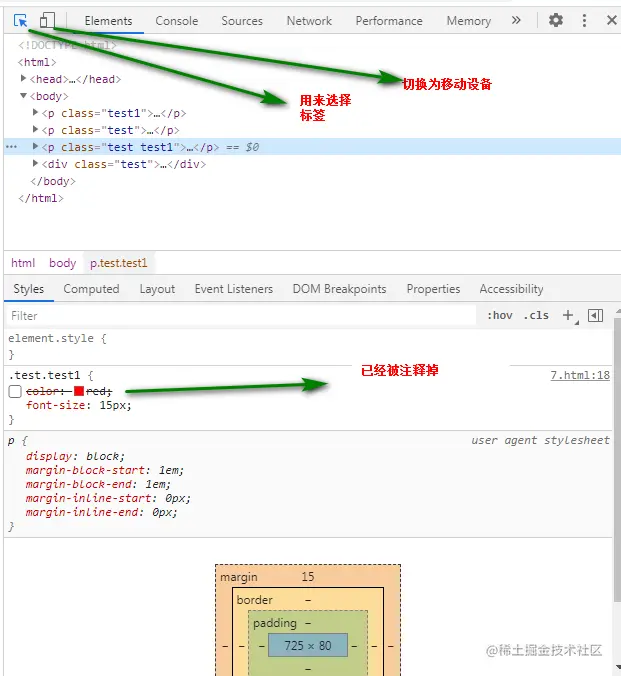Select body in the breadcrumb bar

click(63, 263)
